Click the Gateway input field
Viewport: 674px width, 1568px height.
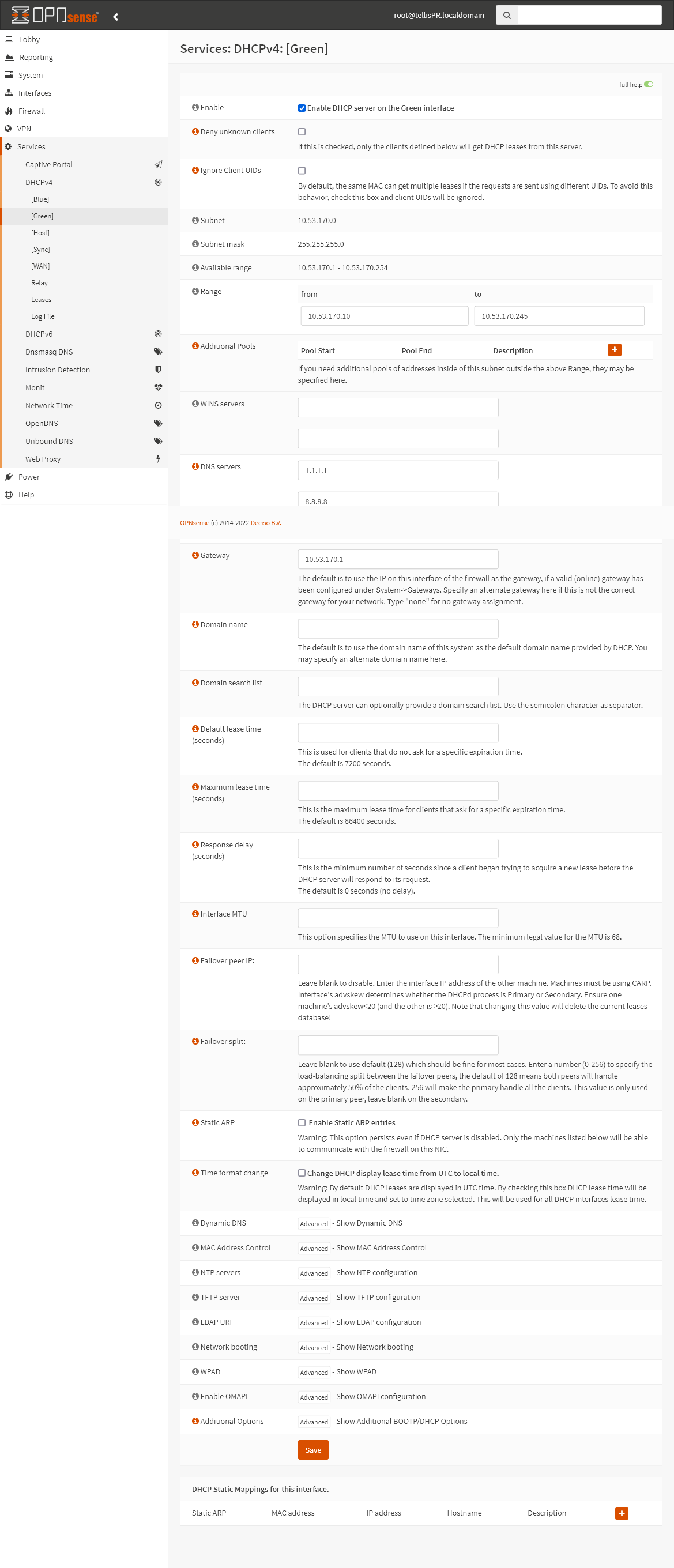[398, 559]
